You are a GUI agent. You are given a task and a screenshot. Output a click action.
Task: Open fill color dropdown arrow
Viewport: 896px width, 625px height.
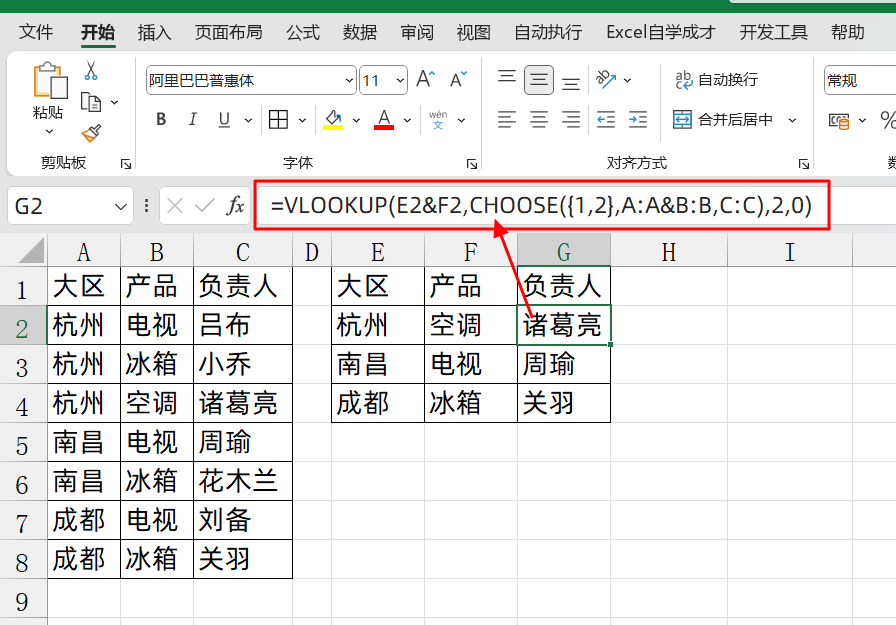click(357, 121)
